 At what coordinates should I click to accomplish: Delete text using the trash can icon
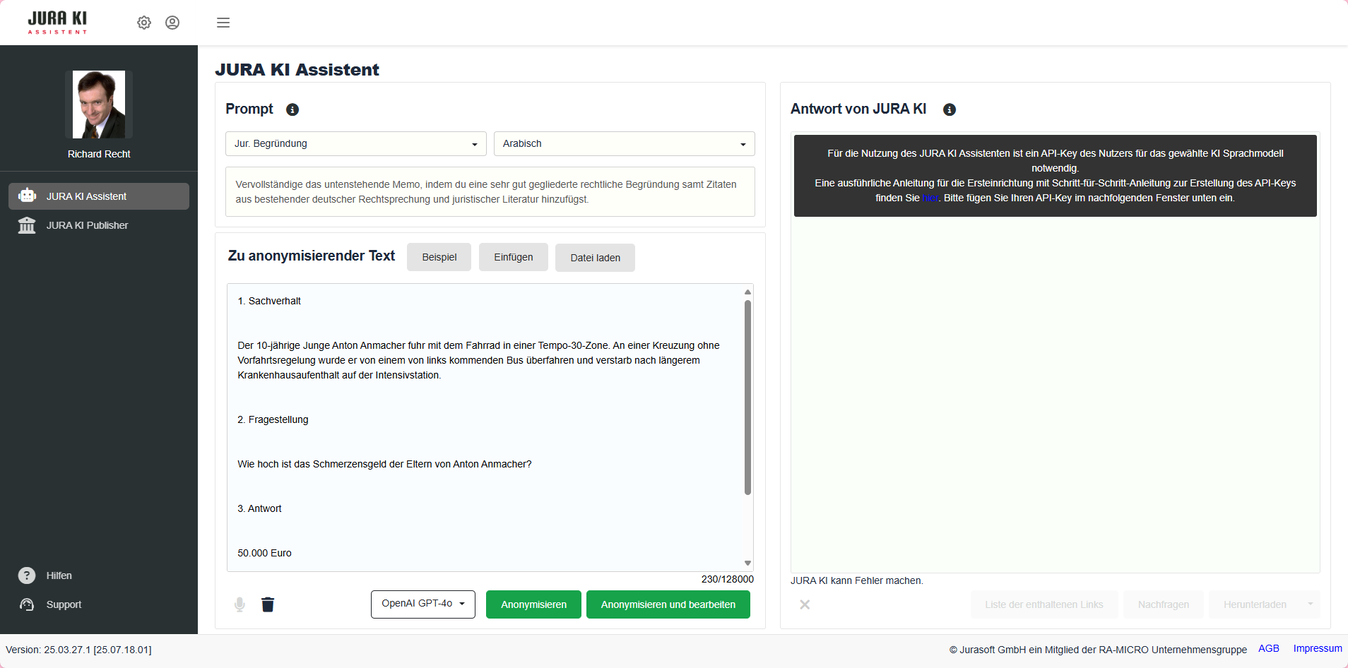(x=268, y=604)
